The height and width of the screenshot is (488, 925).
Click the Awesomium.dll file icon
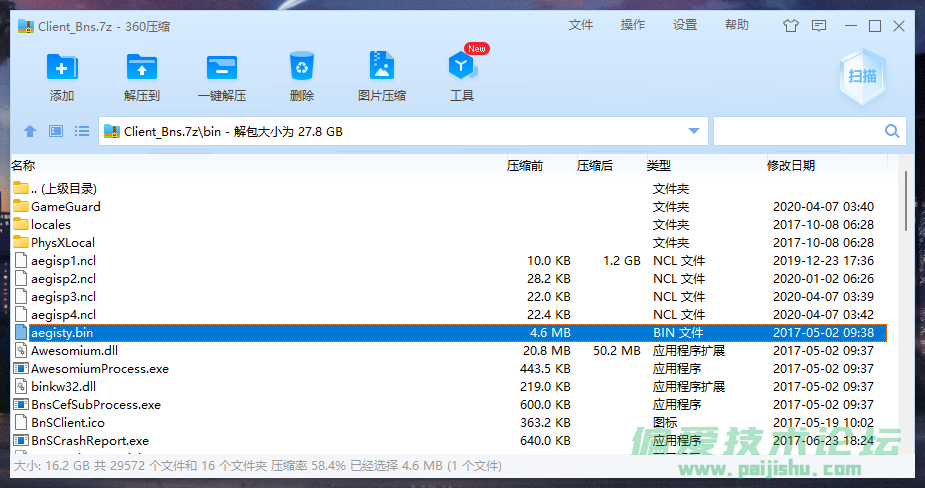coord(21,351)
